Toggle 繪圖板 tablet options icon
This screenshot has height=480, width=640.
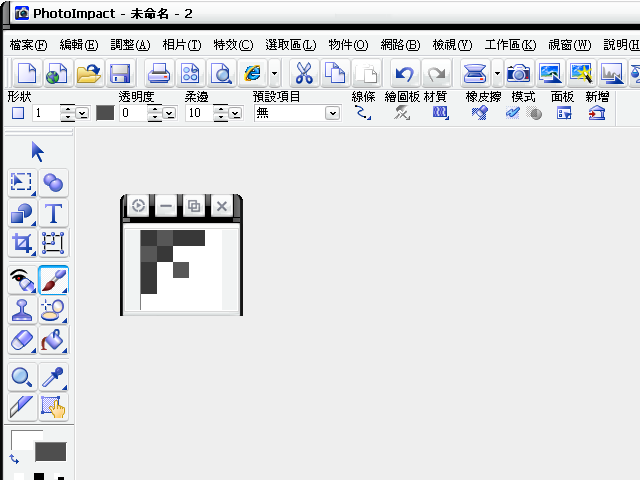(x=402, y=112)
